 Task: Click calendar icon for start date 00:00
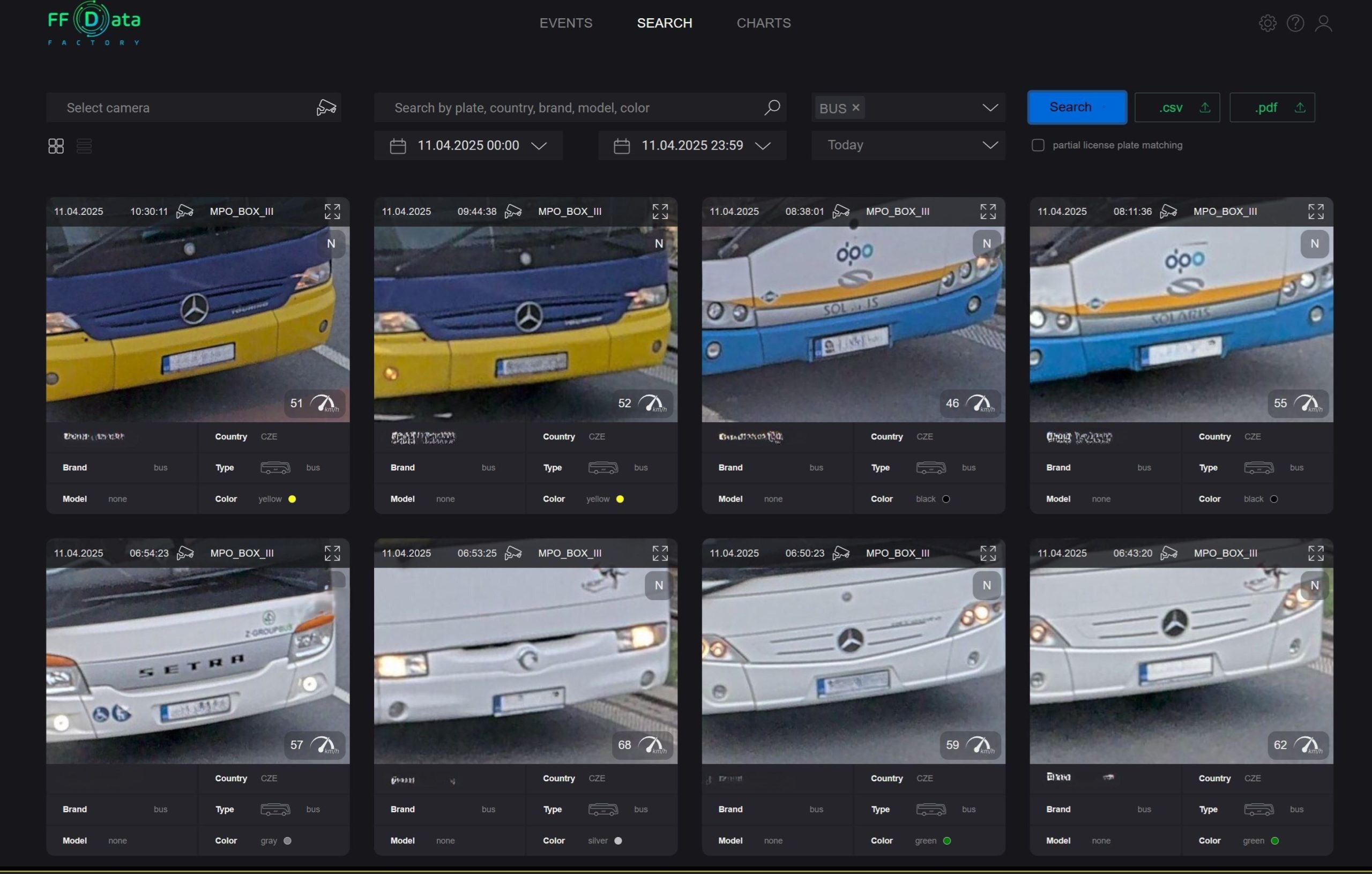tap(398, 146)
